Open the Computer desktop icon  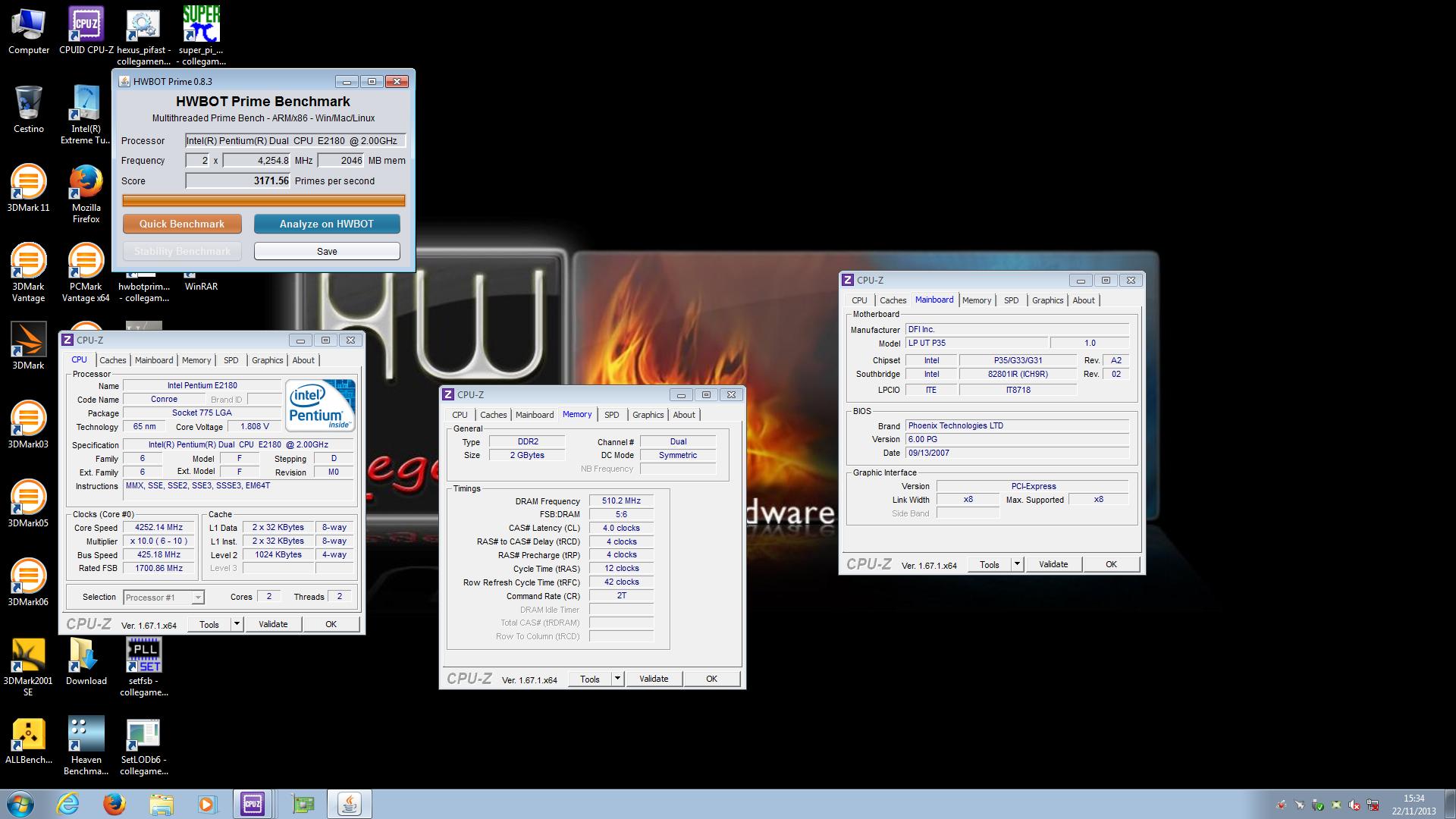click(x=29, y=31)
